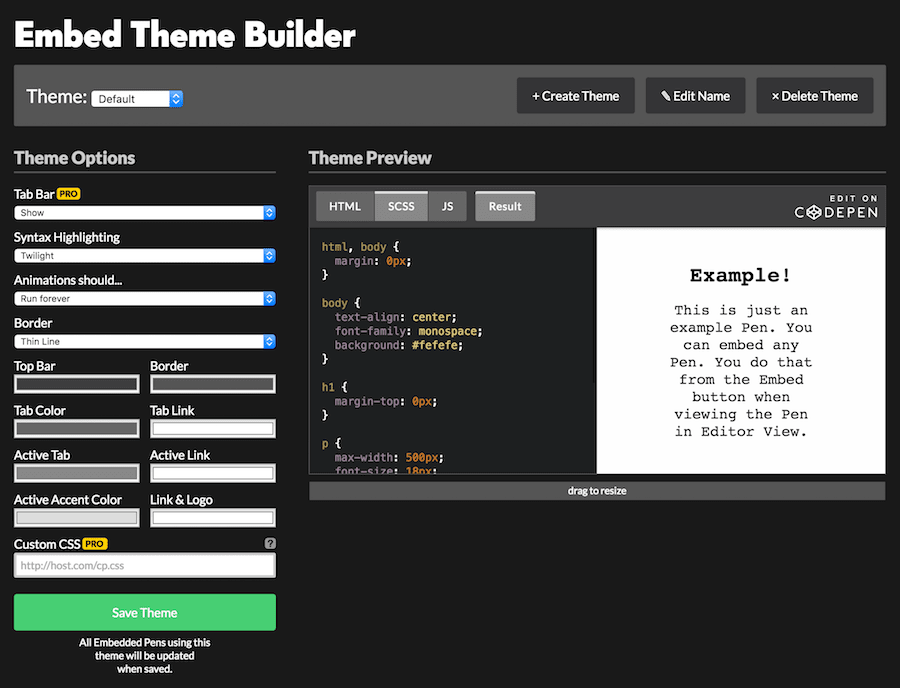
Task: Open the Animations should dropdown
Action: [144, 298]
